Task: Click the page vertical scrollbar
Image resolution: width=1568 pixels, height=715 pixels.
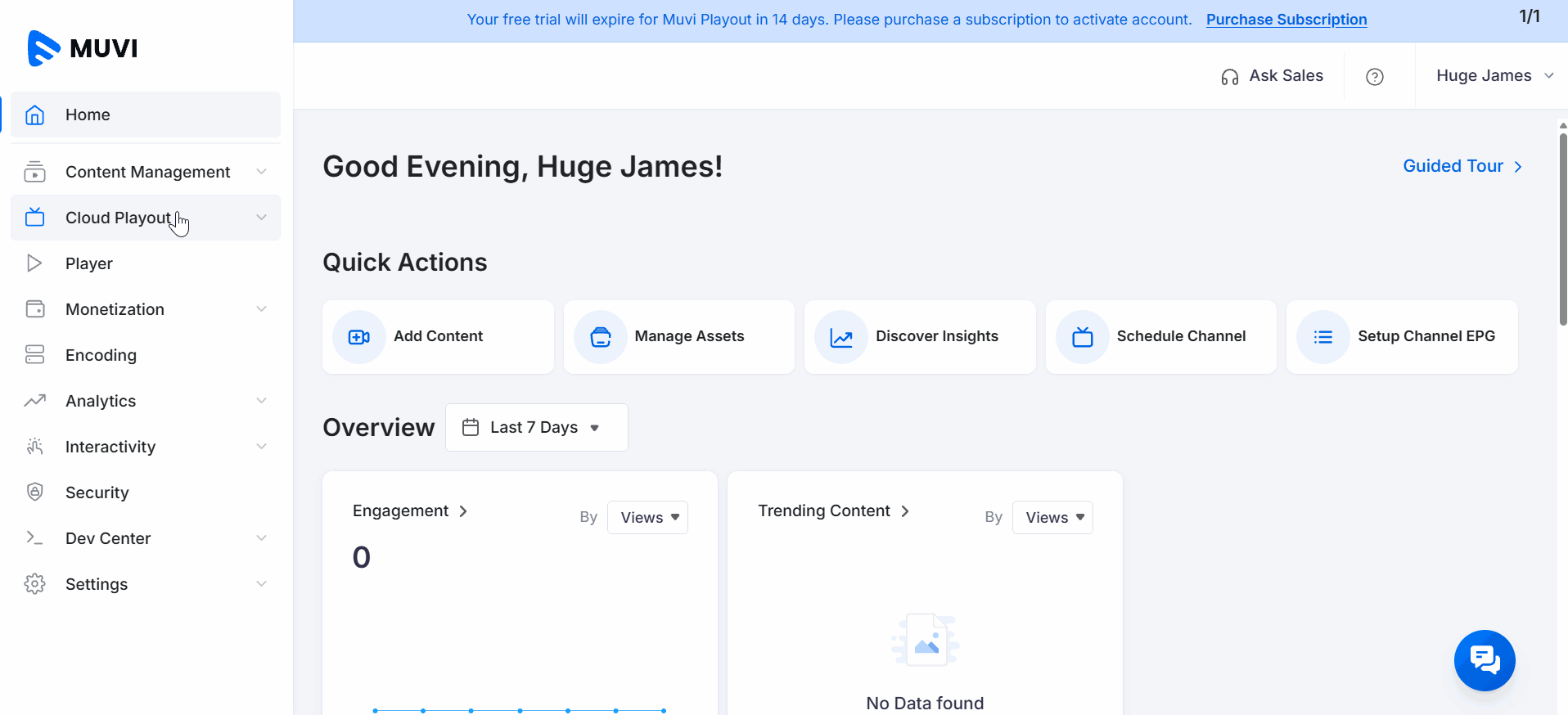Action: (1562, 229)
